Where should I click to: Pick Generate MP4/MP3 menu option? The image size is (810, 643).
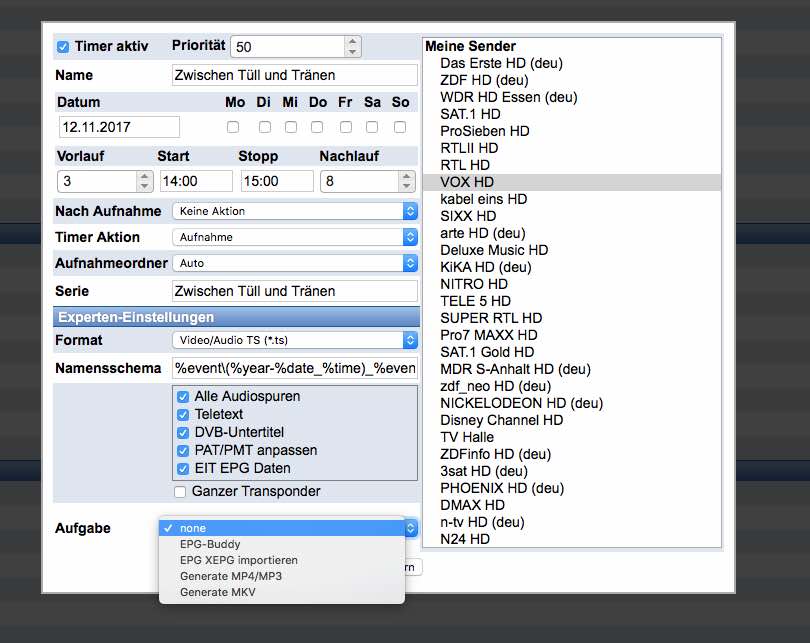pyautogui.click(x=229, y=576)
